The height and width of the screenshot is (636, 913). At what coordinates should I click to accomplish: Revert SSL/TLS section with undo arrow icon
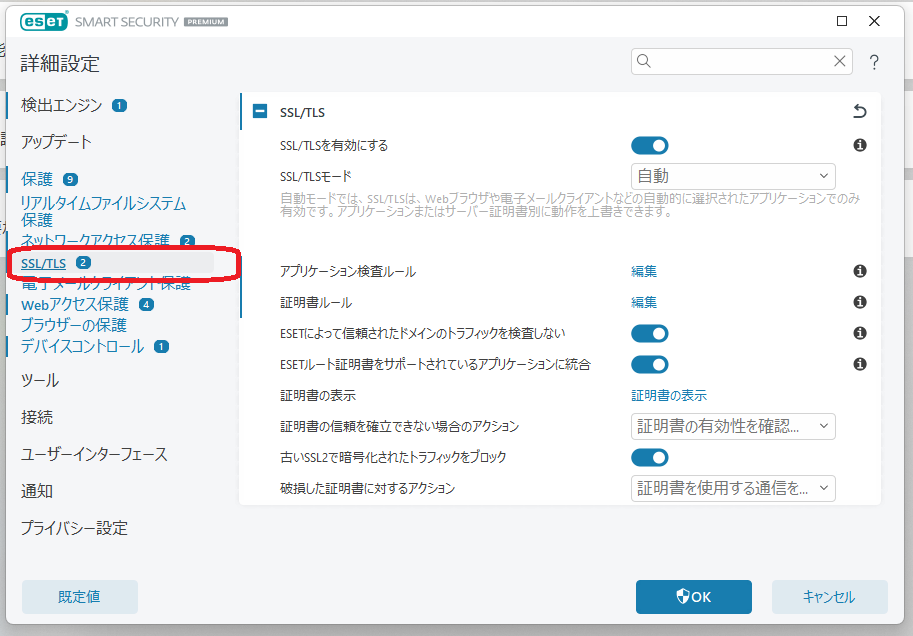click(x=859, y=111)
